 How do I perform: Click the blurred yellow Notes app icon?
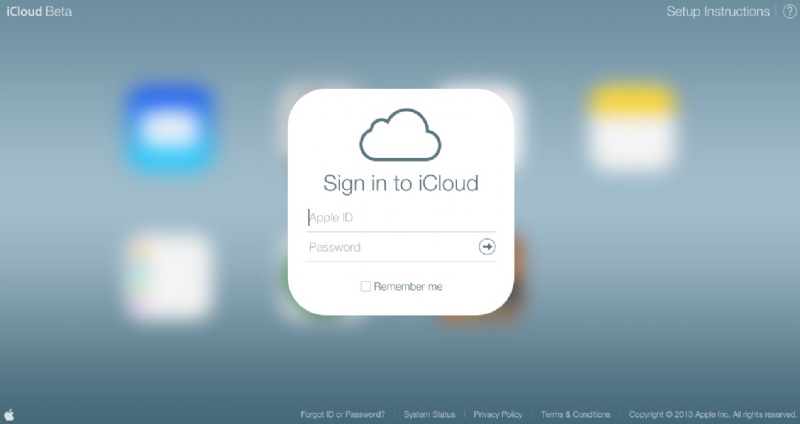[633, 128]
